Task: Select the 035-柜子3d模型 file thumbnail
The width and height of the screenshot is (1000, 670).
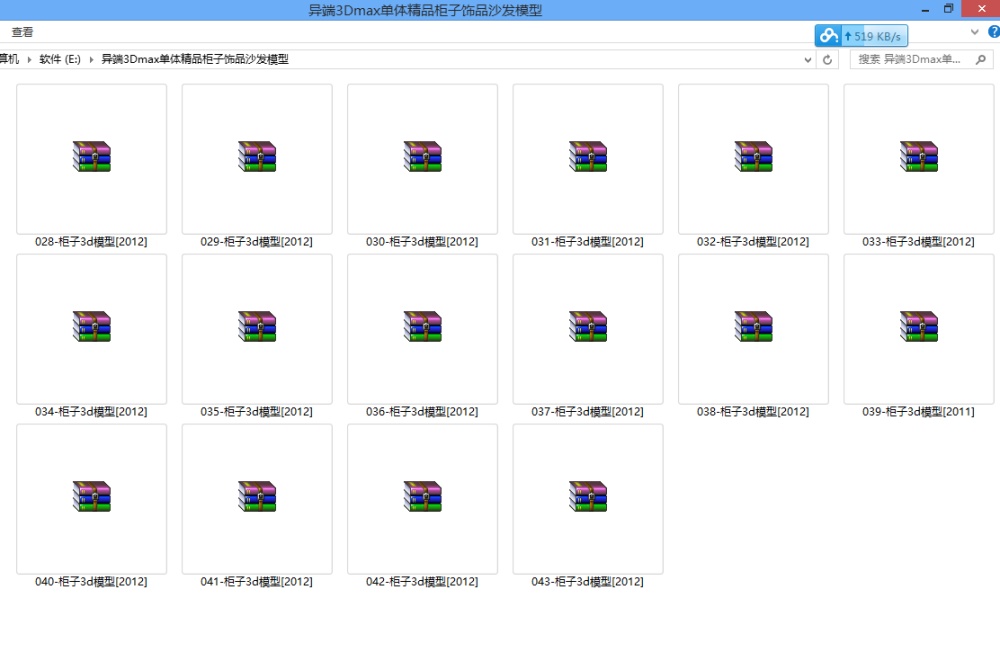Action: [256, 328]
